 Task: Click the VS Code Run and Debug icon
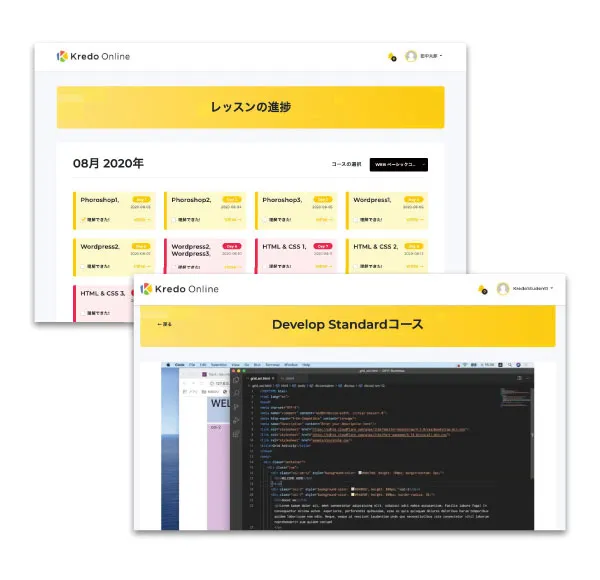point(236,420)
